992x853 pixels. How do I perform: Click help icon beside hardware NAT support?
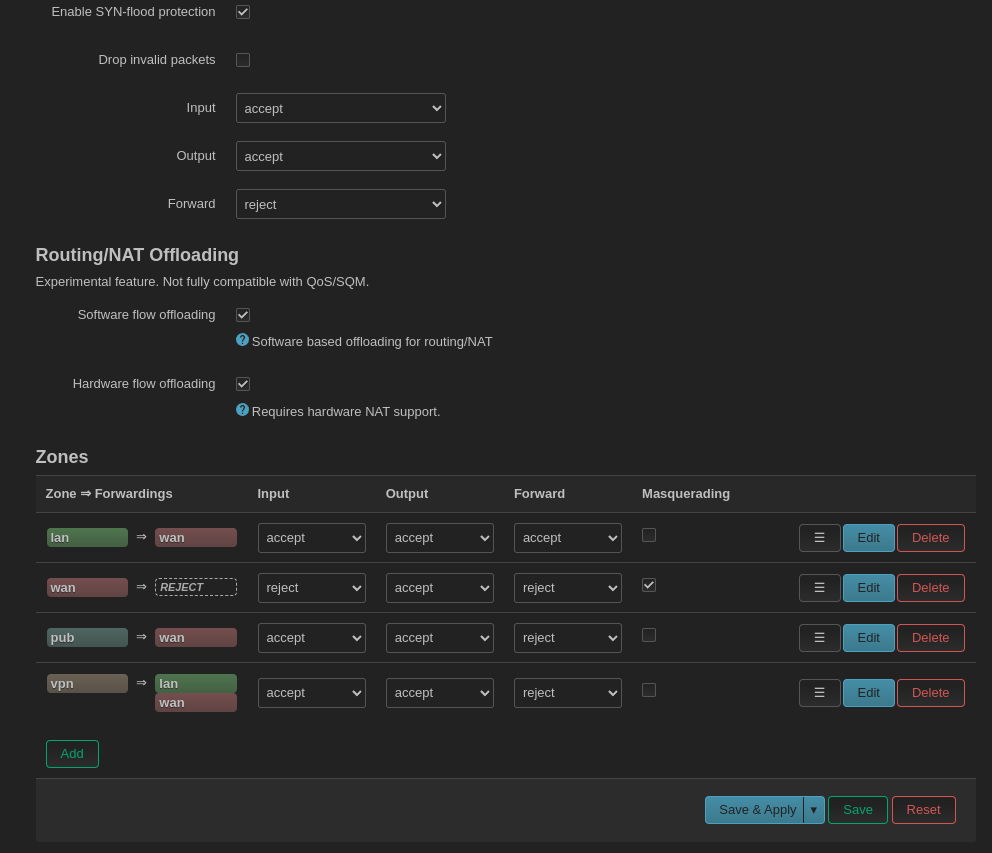click(x=242, y=410)
